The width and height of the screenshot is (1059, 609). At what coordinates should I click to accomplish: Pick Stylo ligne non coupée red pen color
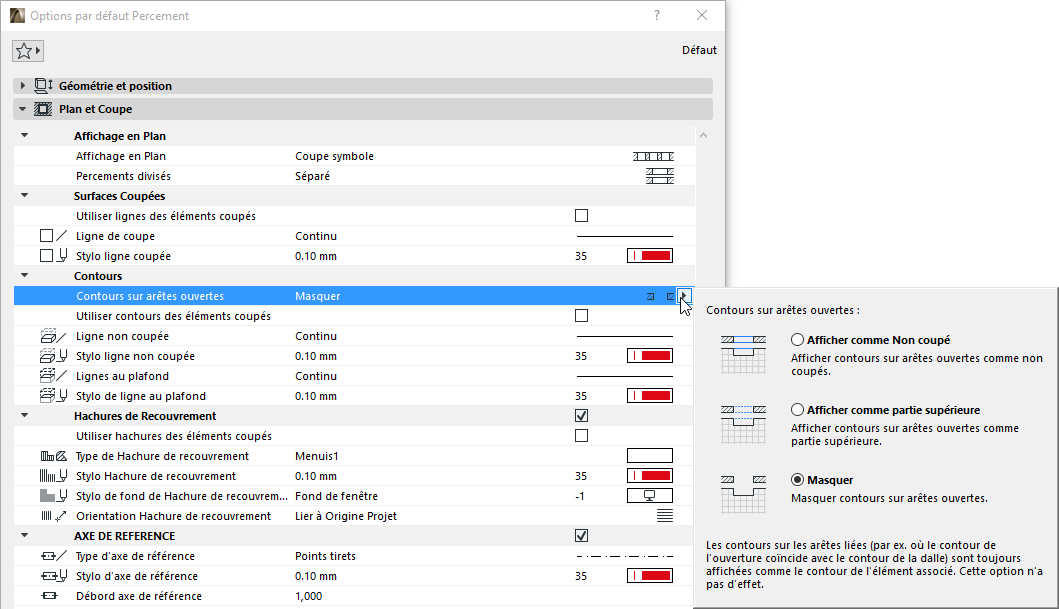pos(650,356)
